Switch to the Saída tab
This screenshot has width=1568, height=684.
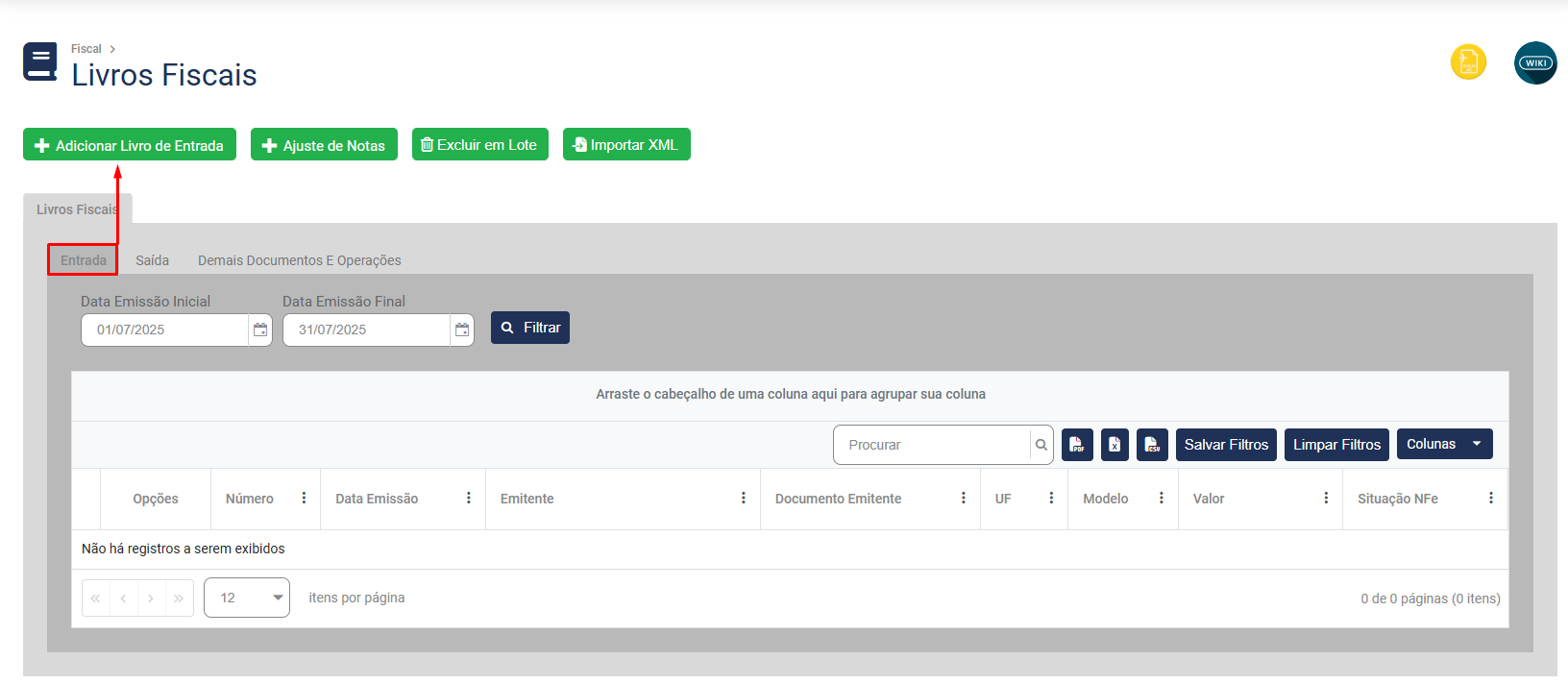tap(152, 260)
